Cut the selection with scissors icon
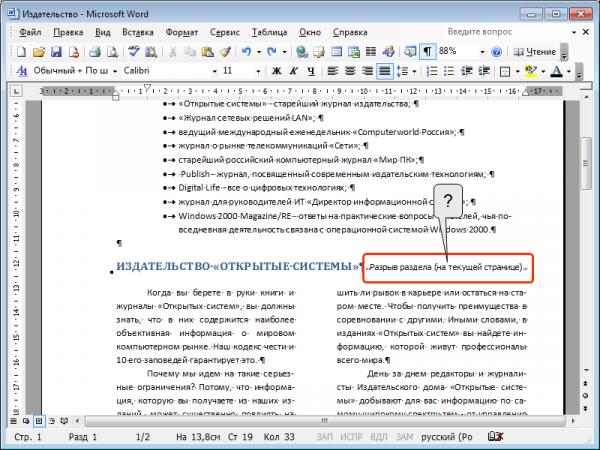600x450 pixels. coord(173,51)
